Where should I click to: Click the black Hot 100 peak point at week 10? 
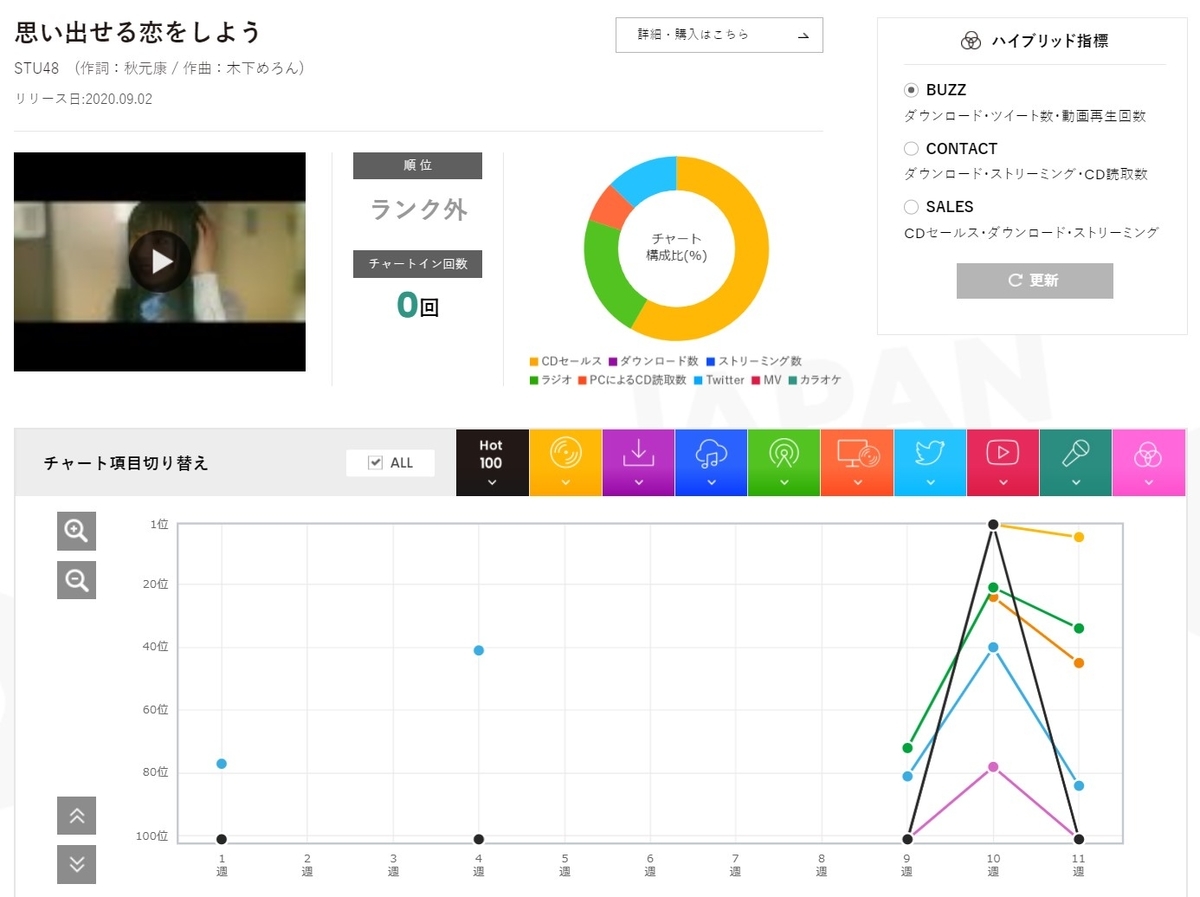[993, 524]
